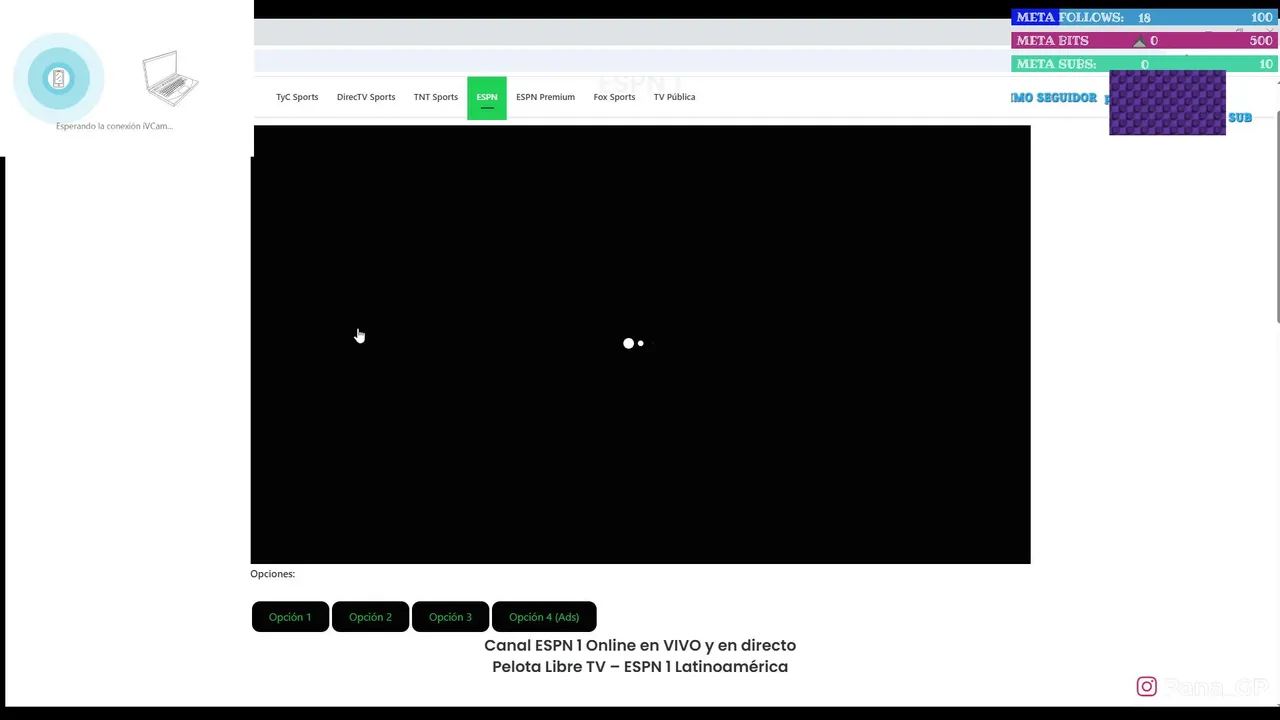Choose stream Opción 3
The height and width of the screenshot is (720, 1280).
coord(450,617)
